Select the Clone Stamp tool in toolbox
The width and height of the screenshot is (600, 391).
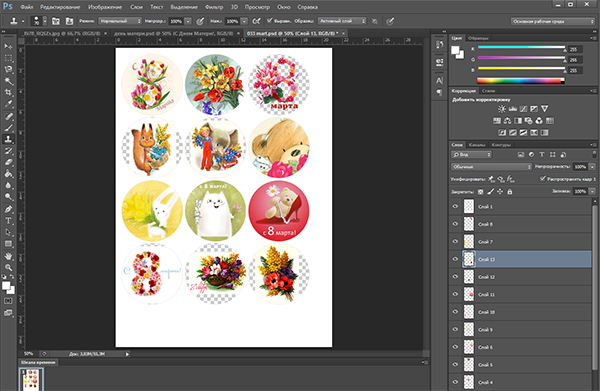pyautogui.click(x=8, y=139)
